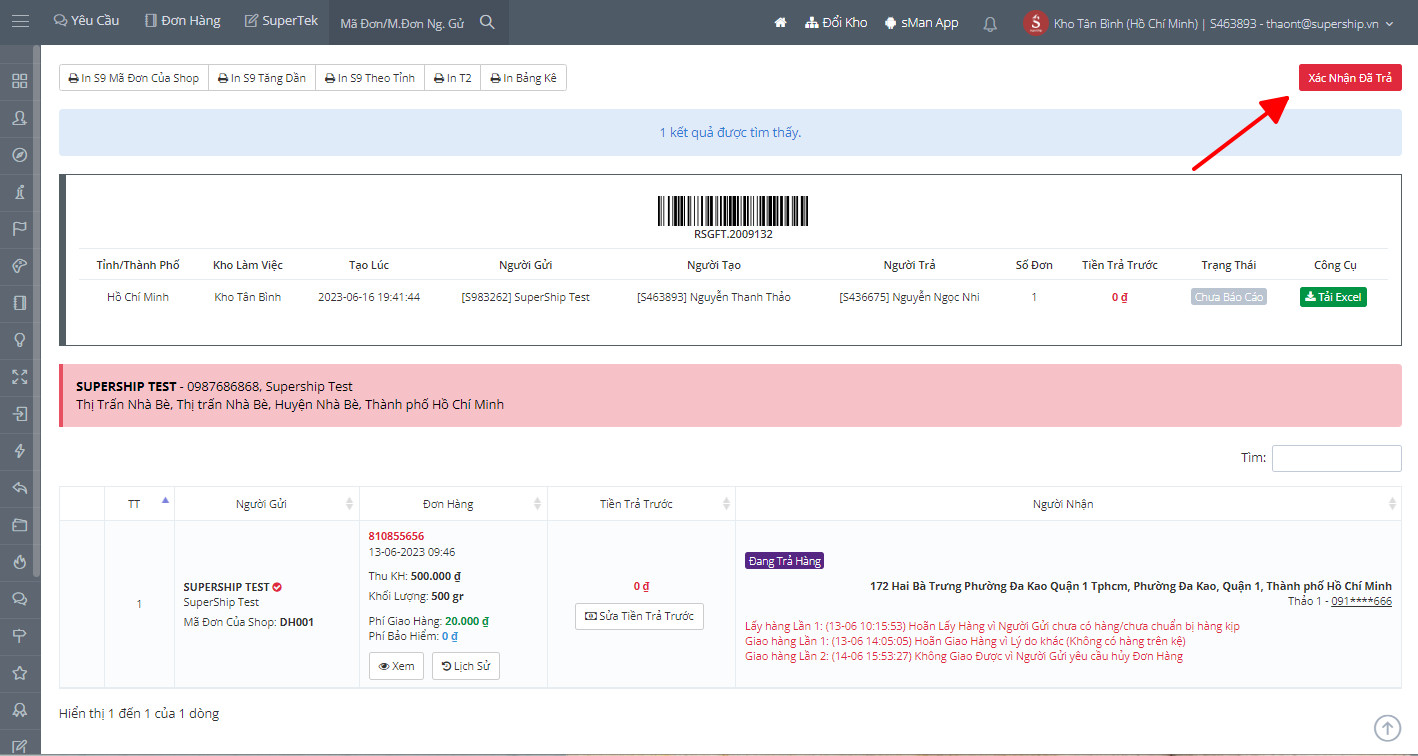The height and width of the screenshot is (756, 1418).
Task: Select the sidebar notebook icon
Action: click(19, 303)
